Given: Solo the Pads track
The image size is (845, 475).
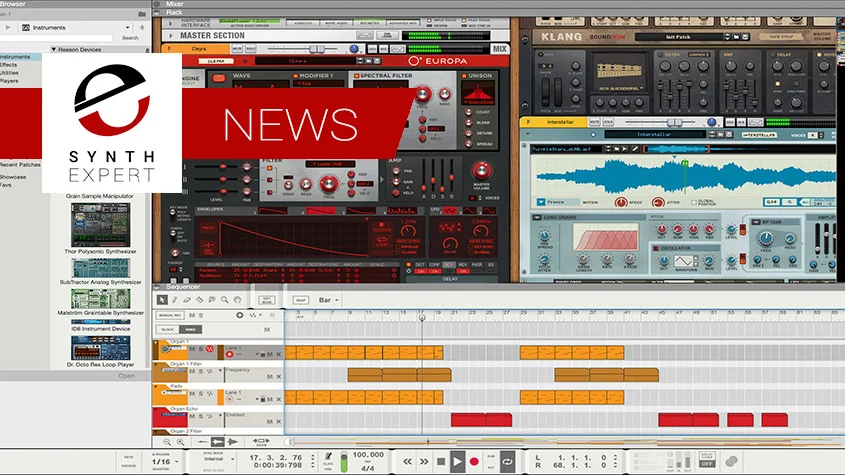Looking at the screenshot, I should (200, 394).
